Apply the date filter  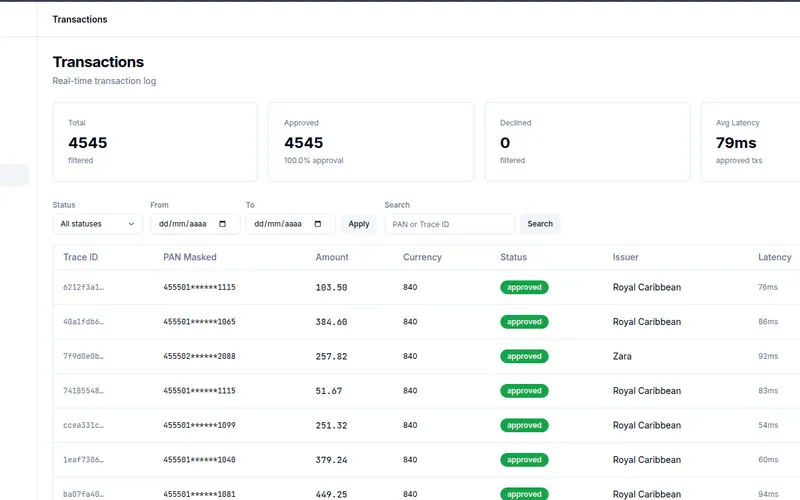[359, 224]
